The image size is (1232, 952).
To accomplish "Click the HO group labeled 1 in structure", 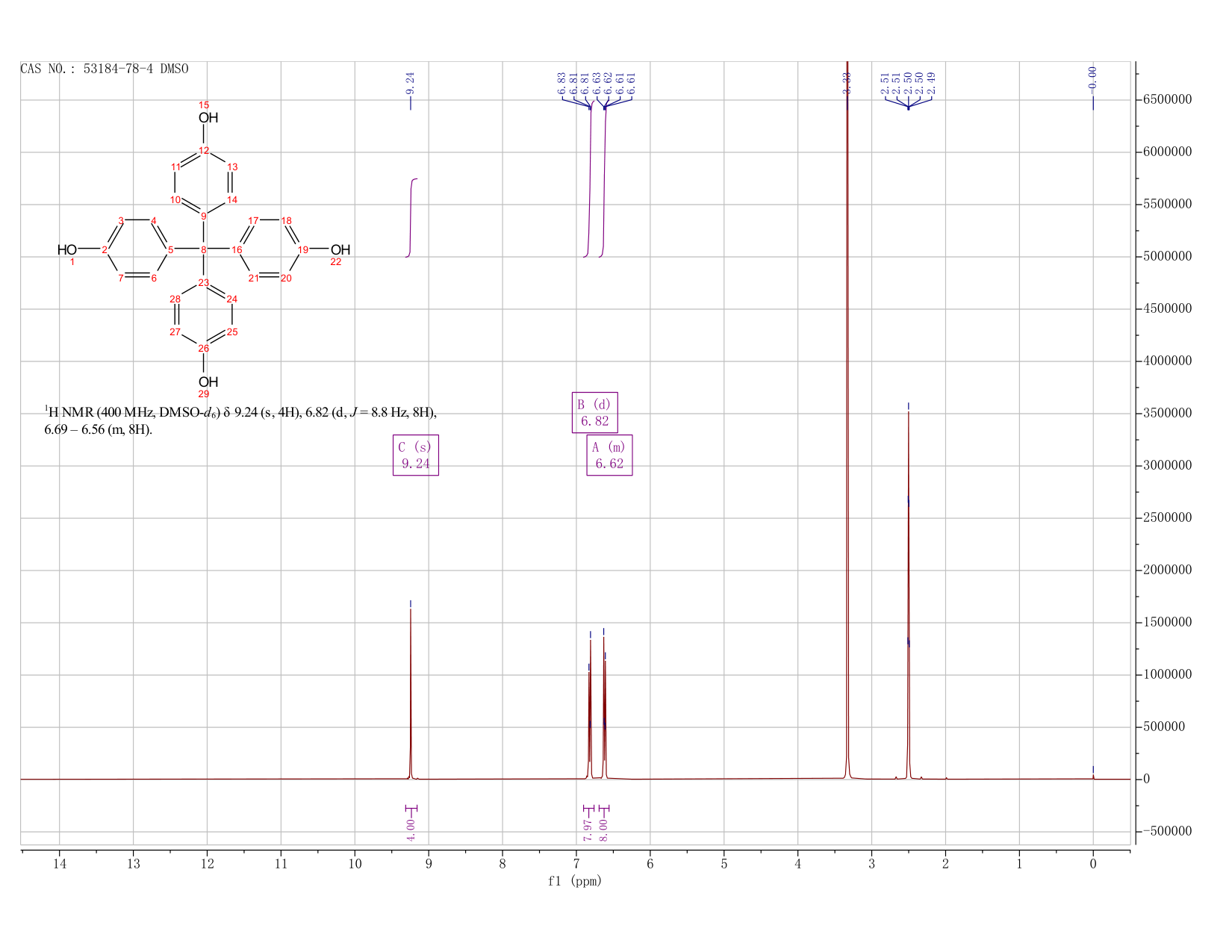I will tap(67, 249).
